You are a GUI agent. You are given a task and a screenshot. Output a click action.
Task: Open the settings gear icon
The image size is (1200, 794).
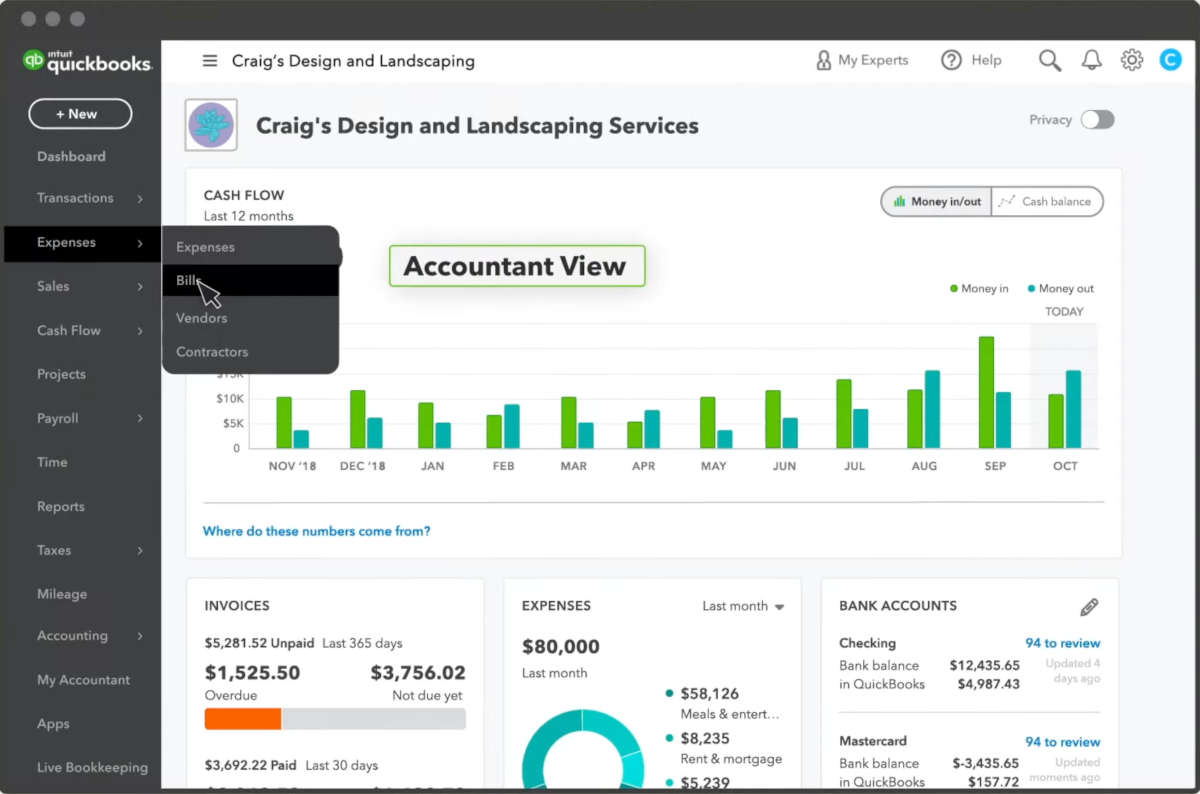point(1132,60)
